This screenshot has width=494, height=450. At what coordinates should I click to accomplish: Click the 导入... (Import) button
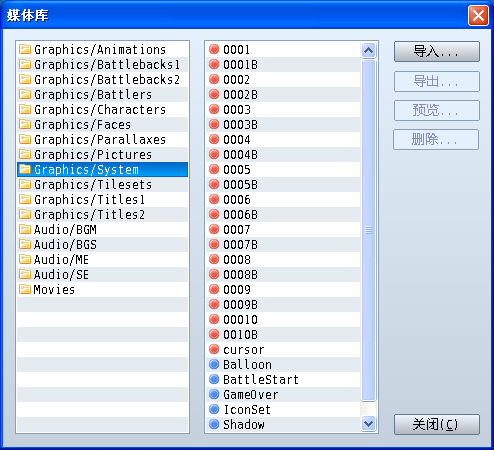[437, 52]
